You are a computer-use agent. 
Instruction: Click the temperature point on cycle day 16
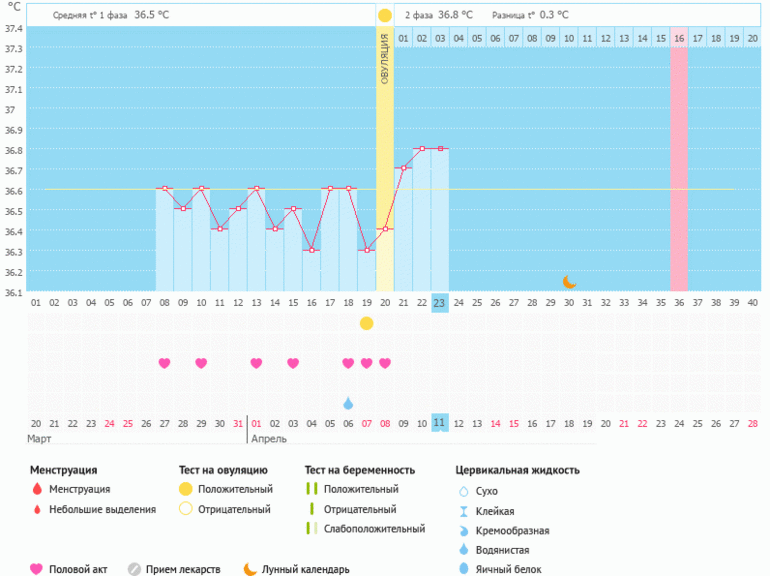click(x=311, y=250)
